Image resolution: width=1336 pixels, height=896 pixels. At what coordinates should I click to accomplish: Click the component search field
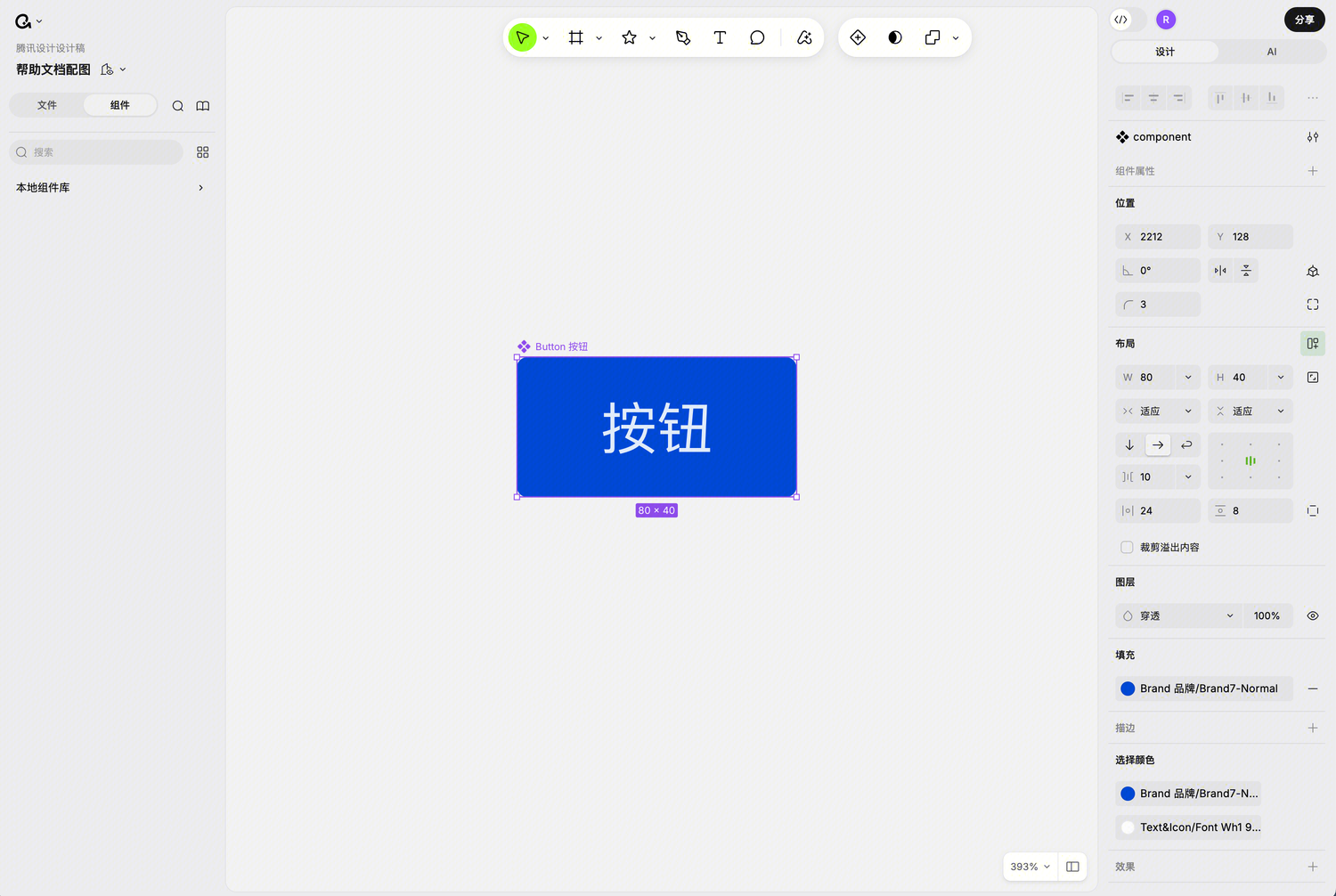pyautogui.click(x=95, y=151)
